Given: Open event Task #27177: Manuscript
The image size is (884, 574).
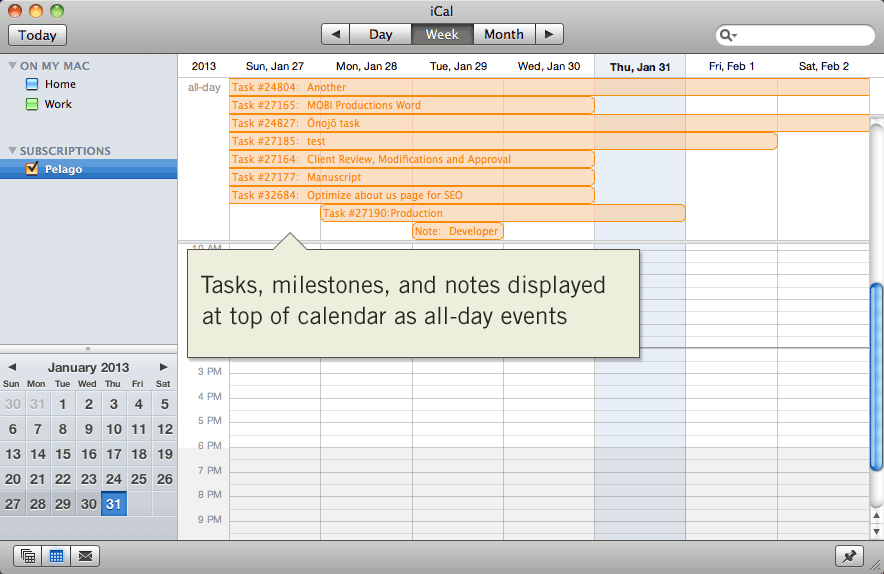Looking at the screenshot, I should [412, 177].
